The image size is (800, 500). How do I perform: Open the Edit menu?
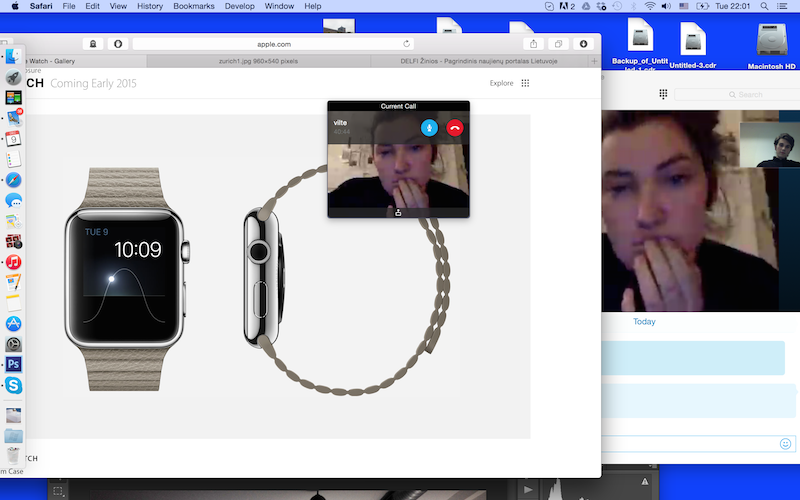click(x=92, y=6)
